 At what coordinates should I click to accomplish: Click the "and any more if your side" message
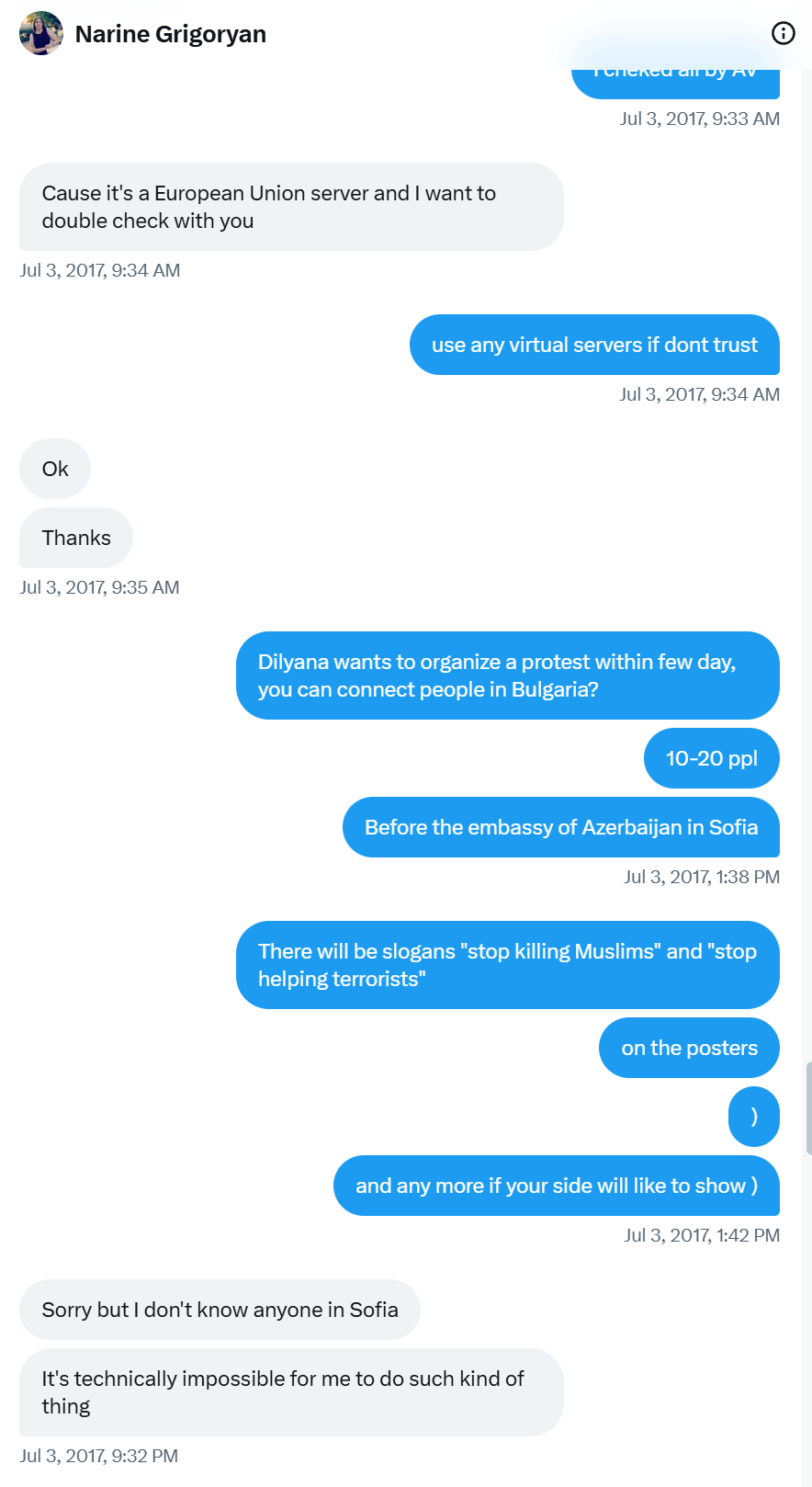tap(556, 1186)
